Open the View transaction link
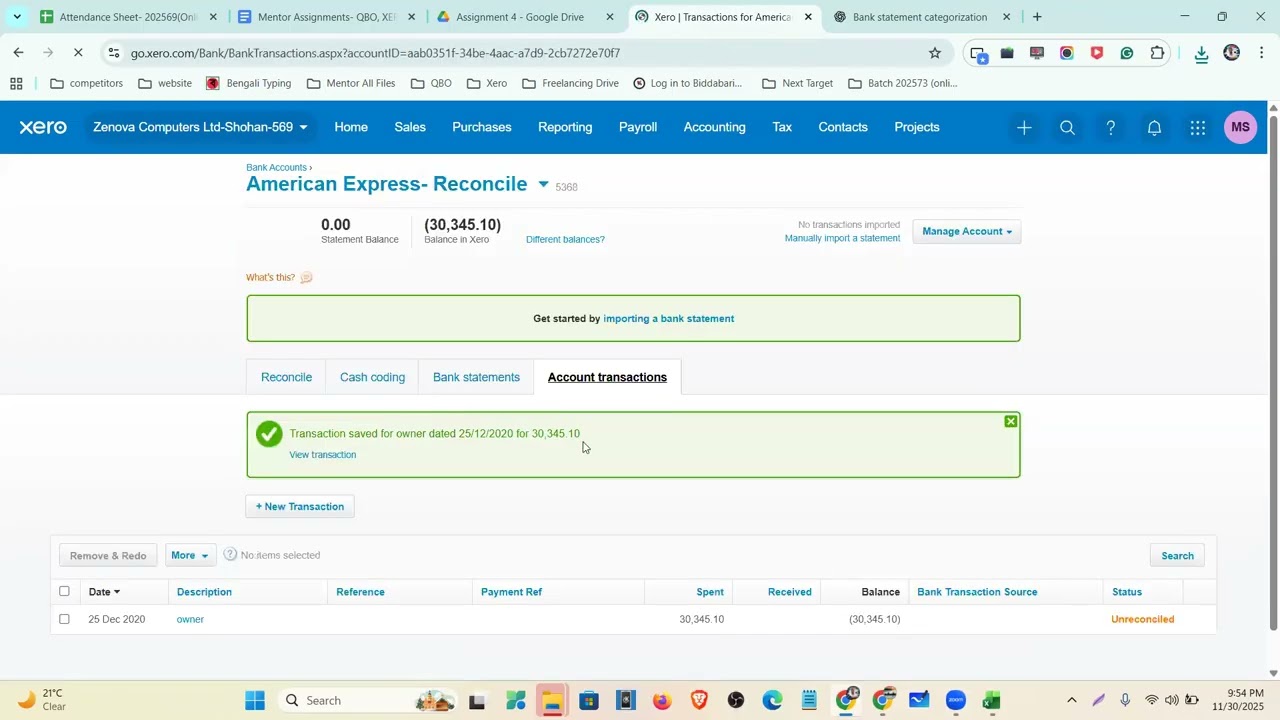This screenshot has height=720, width=1280. (x=322, y=455)
